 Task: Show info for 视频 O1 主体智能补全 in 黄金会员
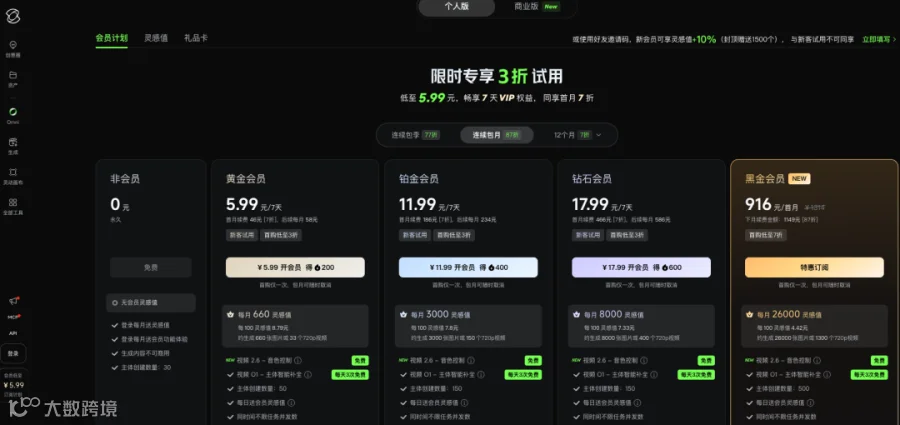point(308,375)
